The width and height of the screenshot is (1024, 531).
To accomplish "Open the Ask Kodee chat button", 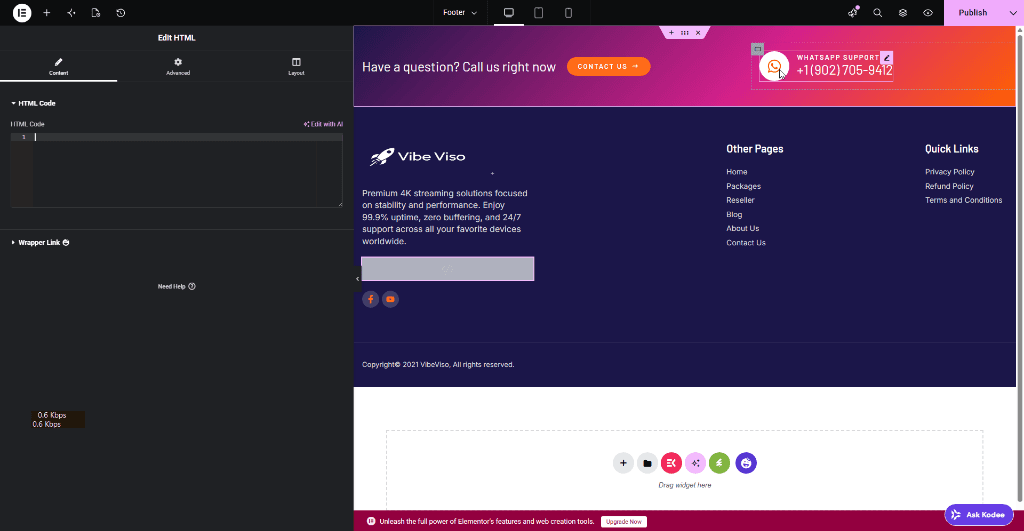I will [x=978, y=515].
